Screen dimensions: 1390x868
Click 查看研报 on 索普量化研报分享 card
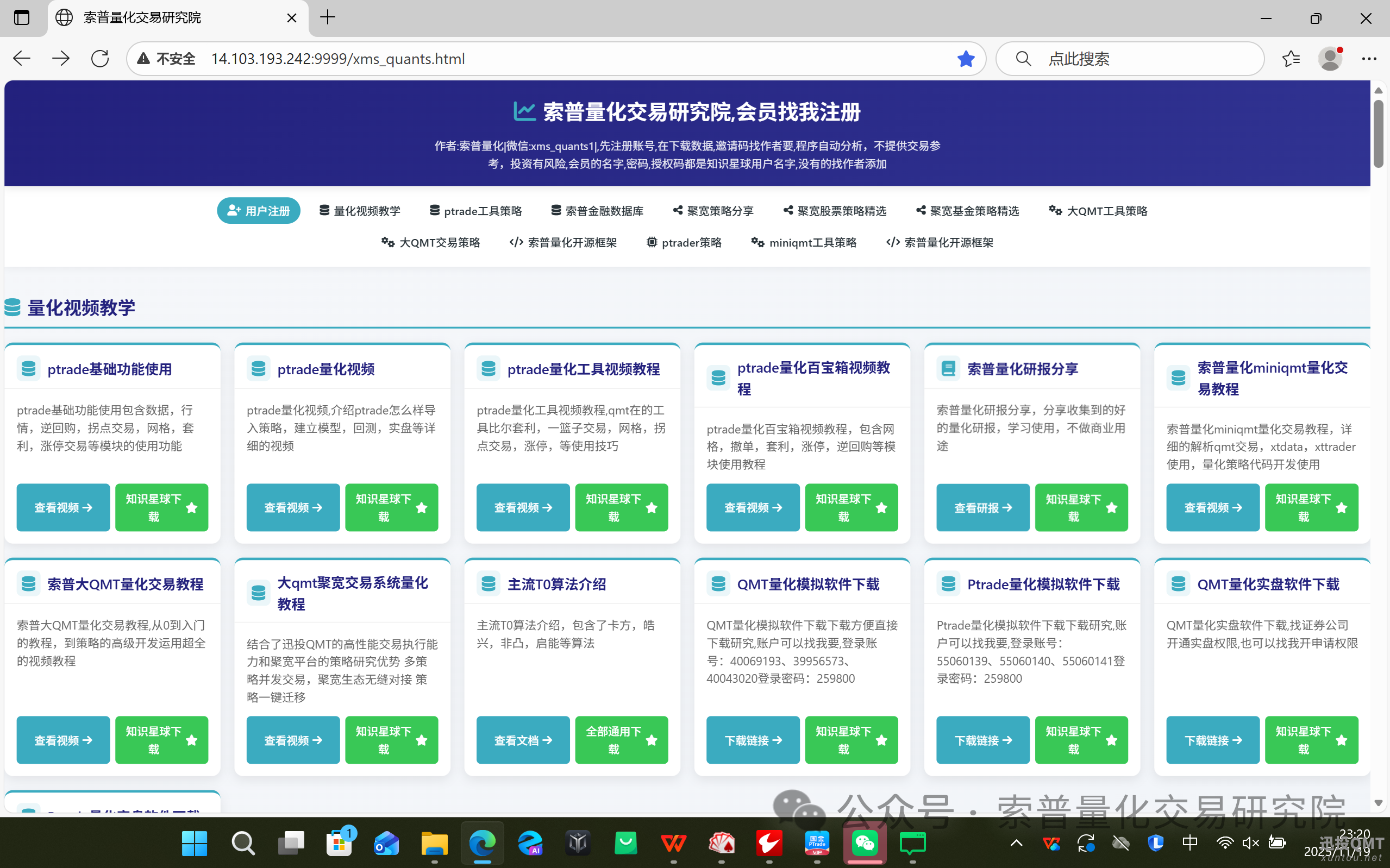pyautogui.click(x=982, y=507)
